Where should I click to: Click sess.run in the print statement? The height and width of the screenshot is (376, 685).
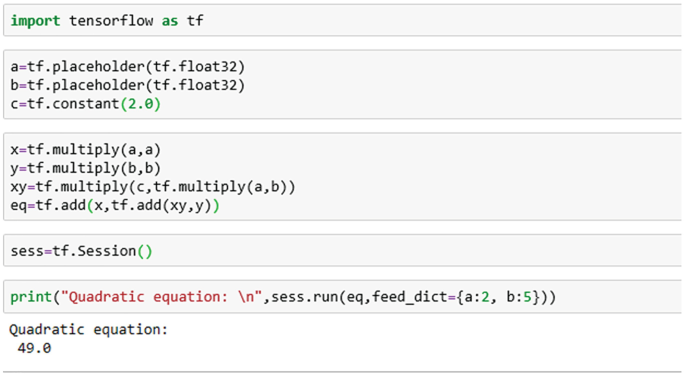304,297
